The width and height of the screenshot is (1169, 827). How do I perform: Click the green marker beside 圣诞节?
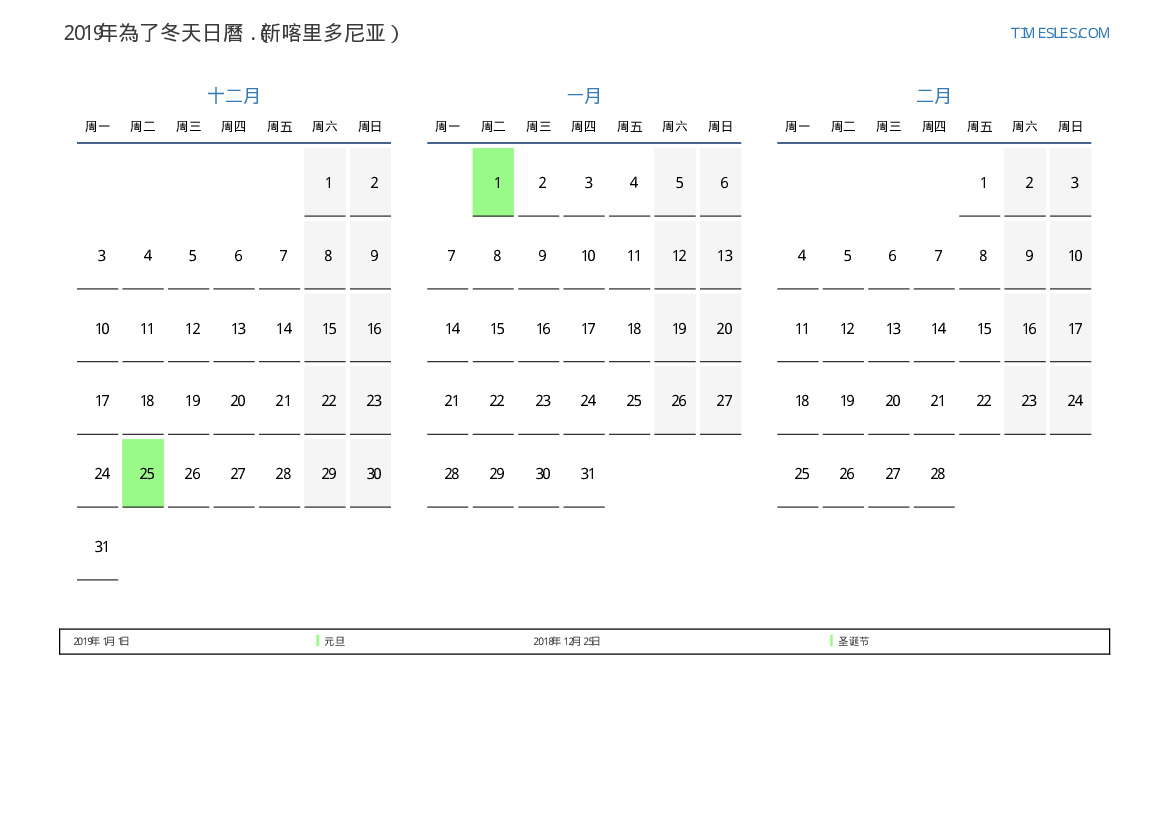(831, 641)
